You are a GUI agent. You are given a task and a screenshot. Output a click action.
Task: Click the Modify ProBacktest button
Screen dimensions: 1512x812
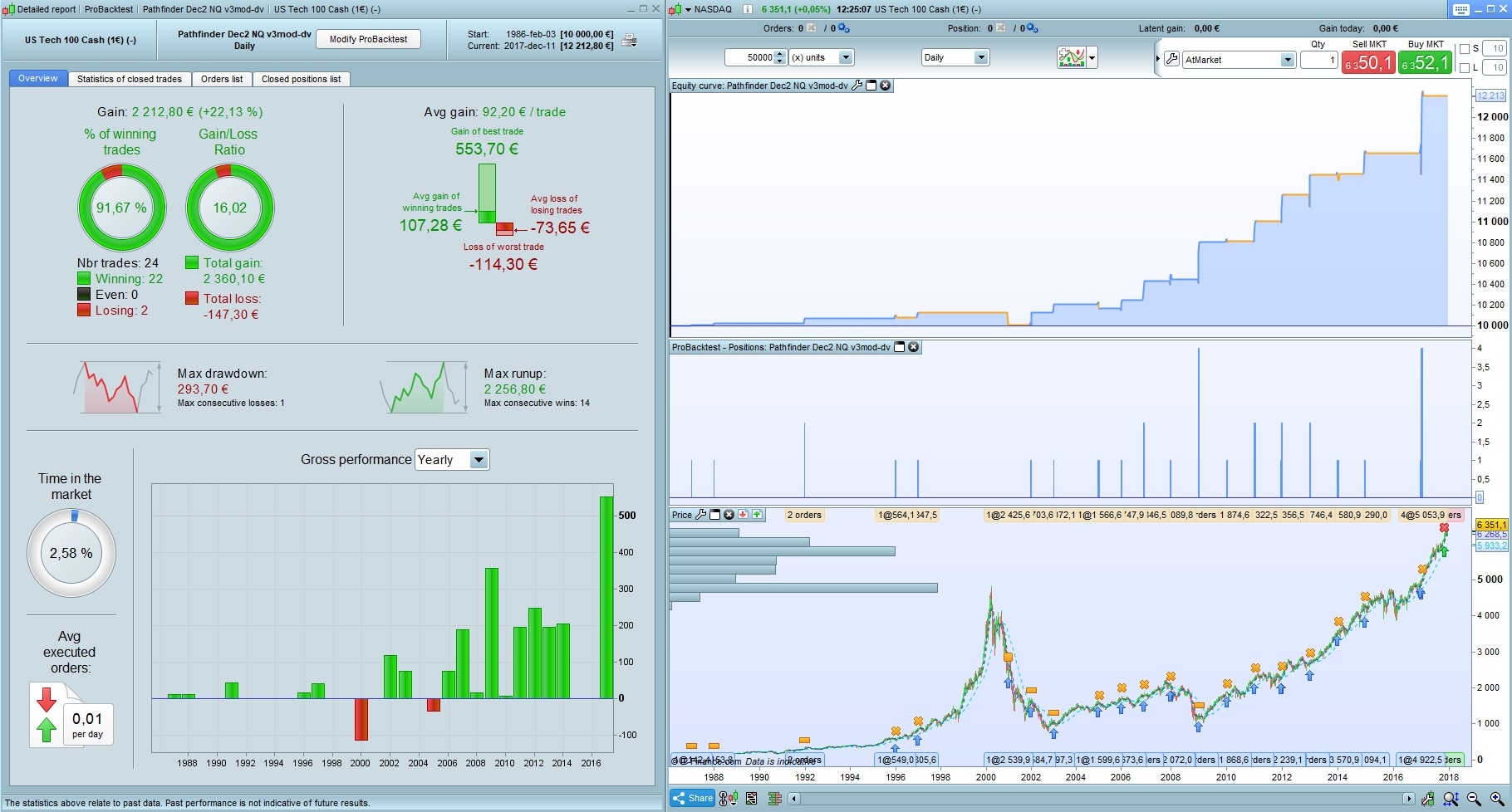coord(368,39)
